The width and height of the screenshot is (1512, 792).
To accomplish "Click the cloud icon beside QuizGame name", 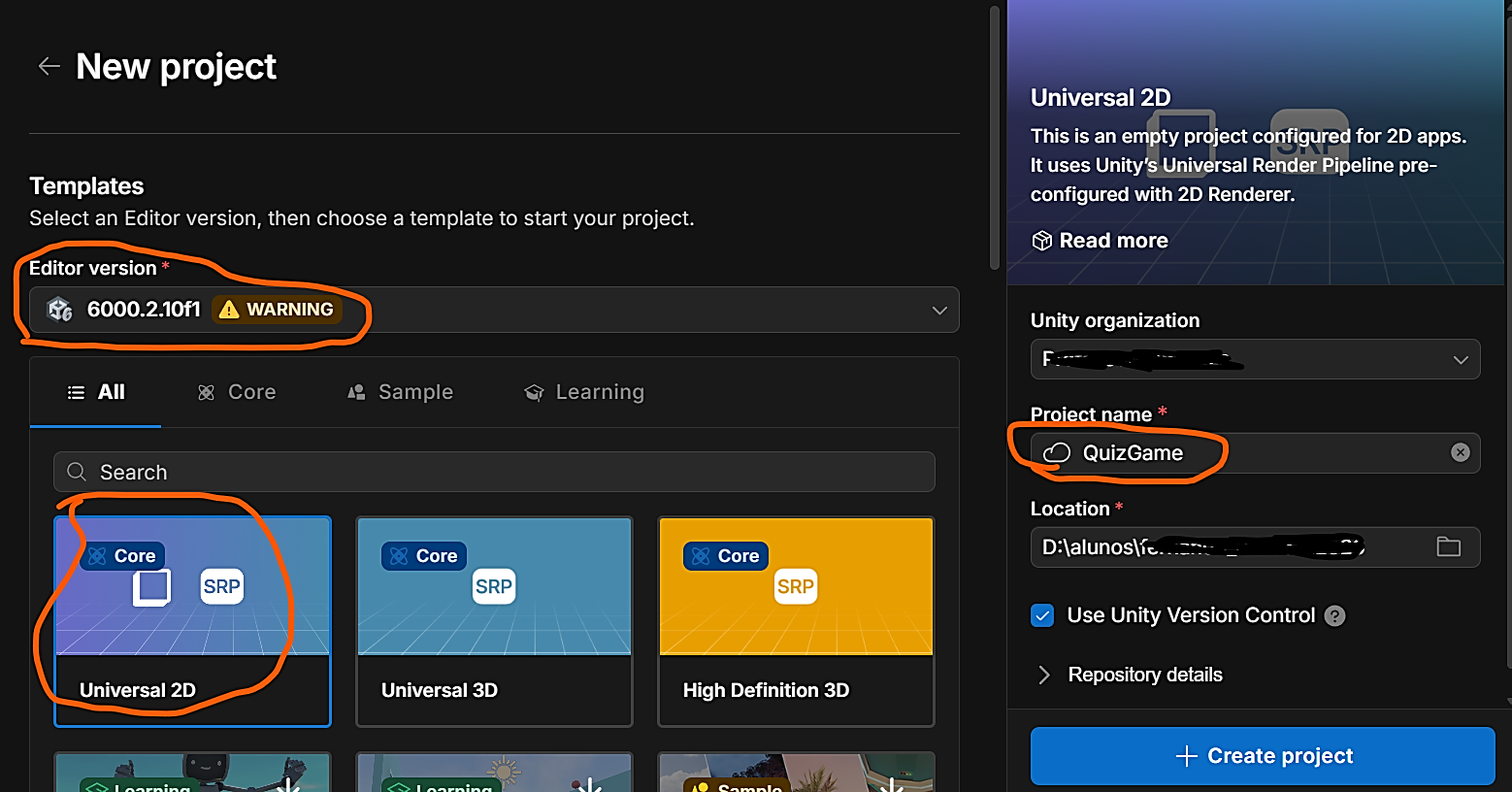I will coord(1057,452).
